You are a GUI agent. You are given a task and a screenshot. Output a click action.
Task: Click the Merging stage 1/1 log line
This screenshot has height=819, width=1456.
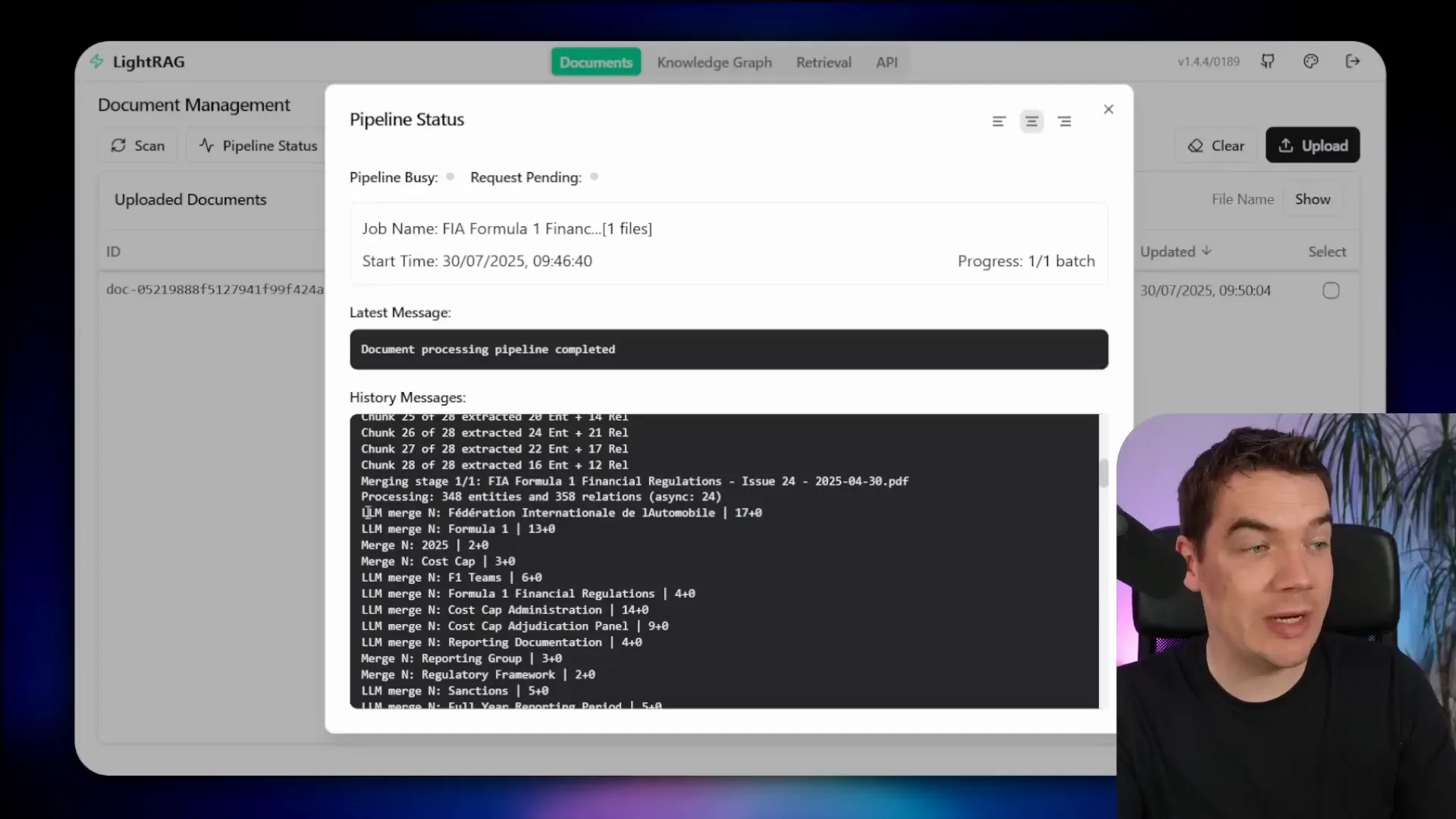pos(635,481)
